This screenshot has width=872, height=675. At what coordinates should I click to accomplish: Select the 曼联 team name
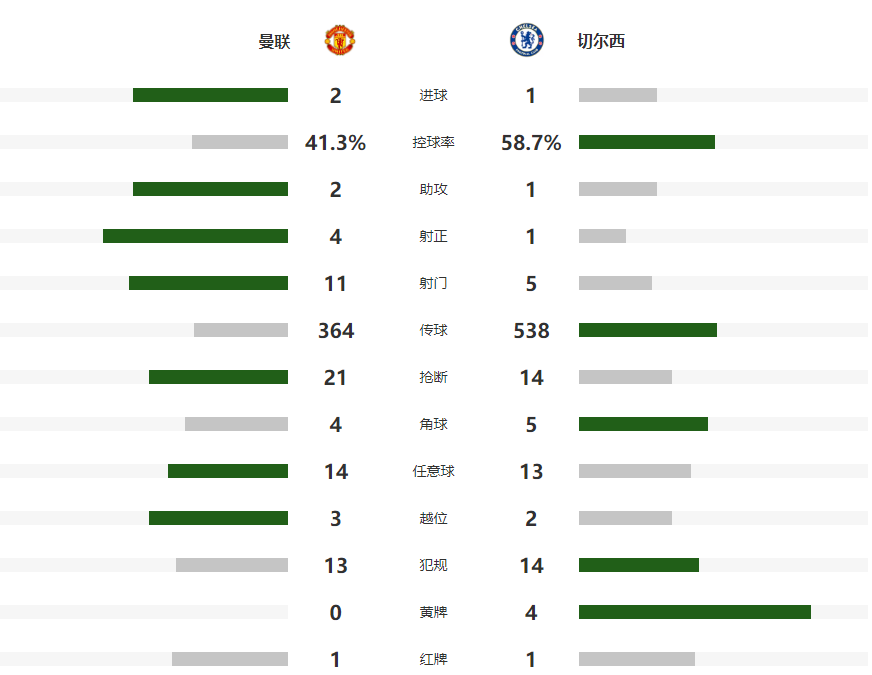click(274, 42)
